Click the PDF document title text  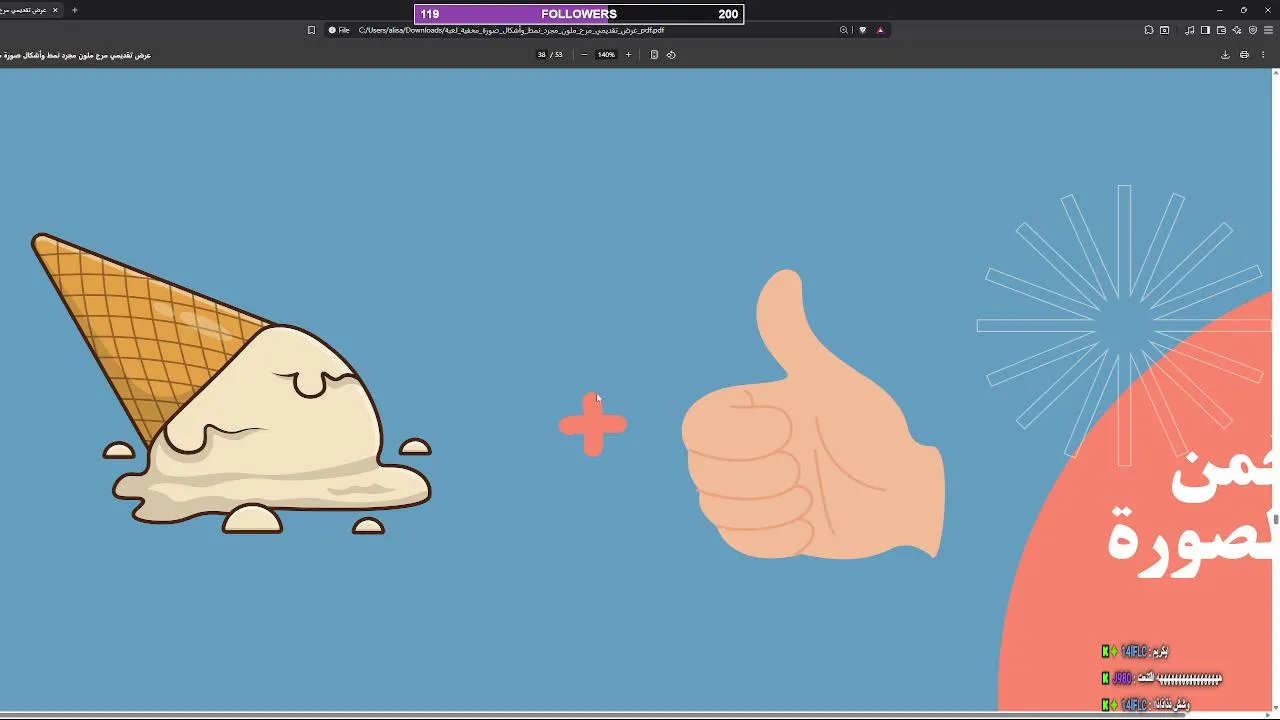[x=75, y=55]
